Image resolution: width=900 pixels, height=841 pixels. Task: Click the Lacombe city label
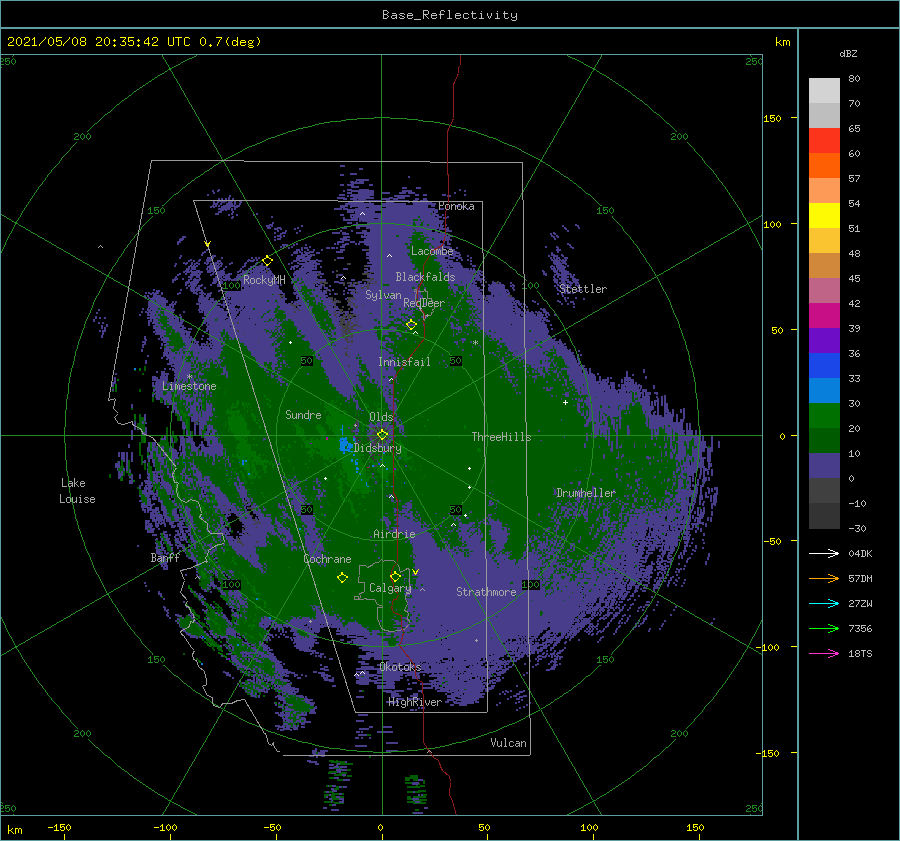432,251
